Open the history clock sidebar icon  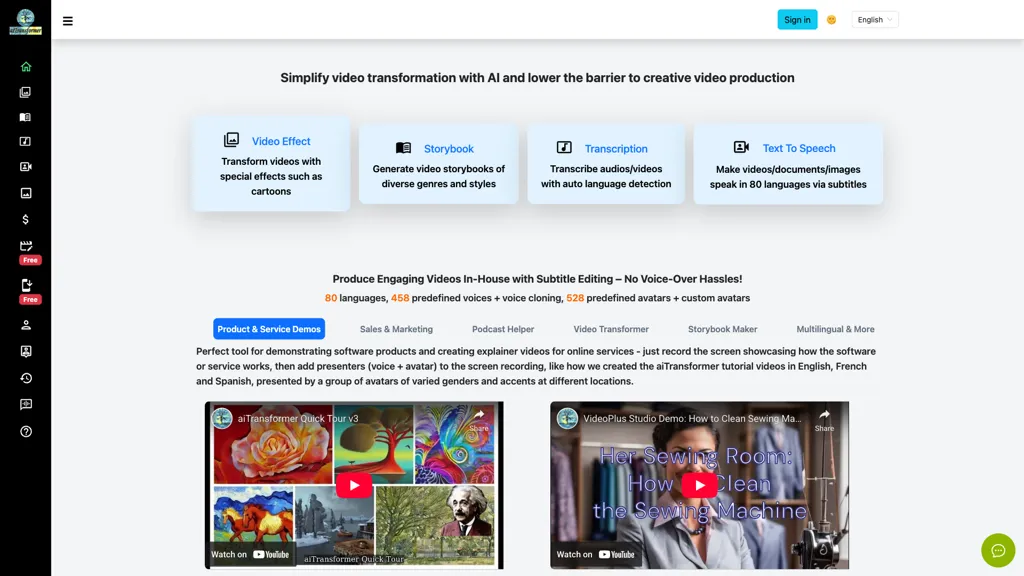point(25,378)
